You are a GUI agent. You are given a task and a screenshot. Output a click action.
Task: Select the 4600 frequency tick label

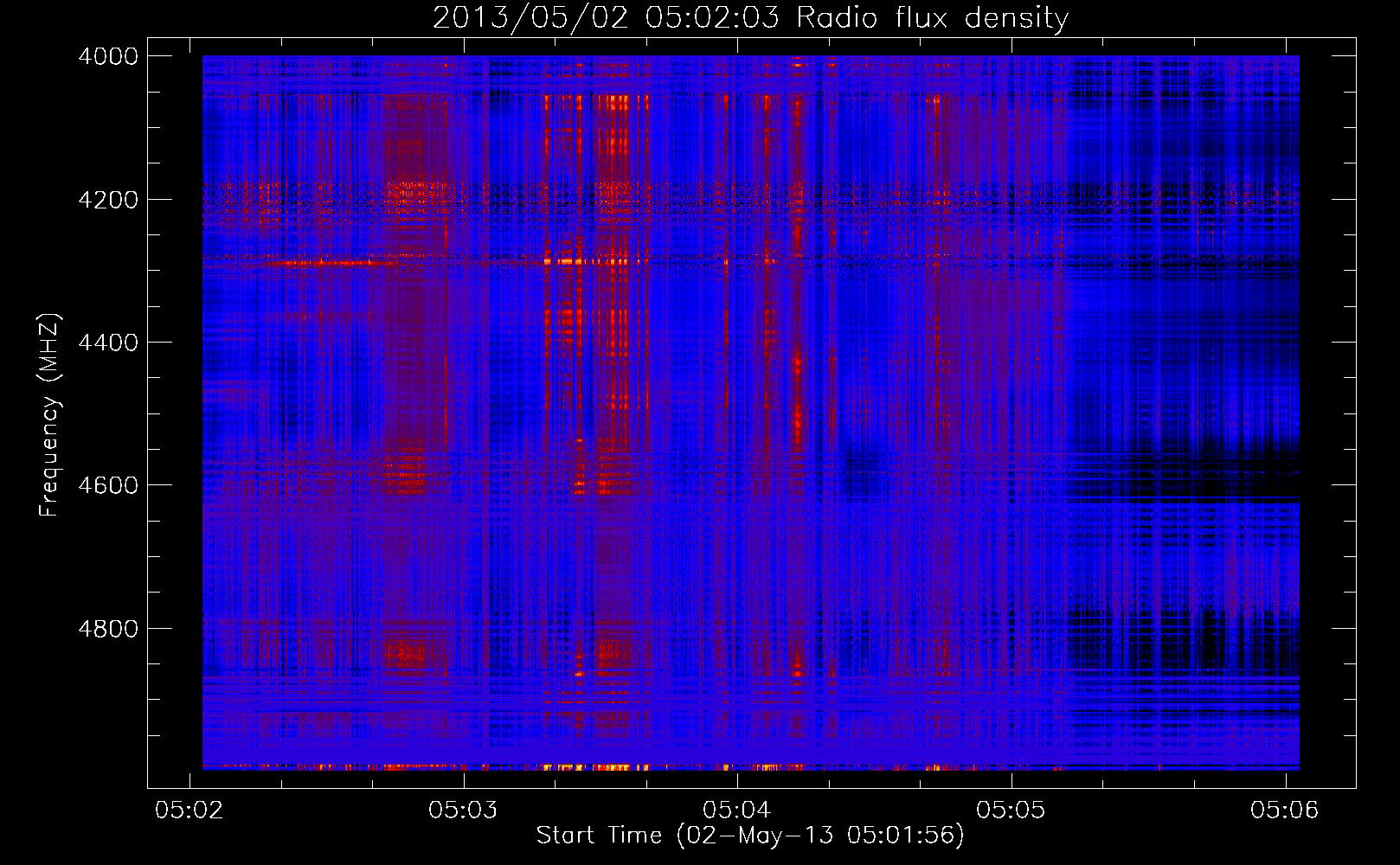pos(108,485)
